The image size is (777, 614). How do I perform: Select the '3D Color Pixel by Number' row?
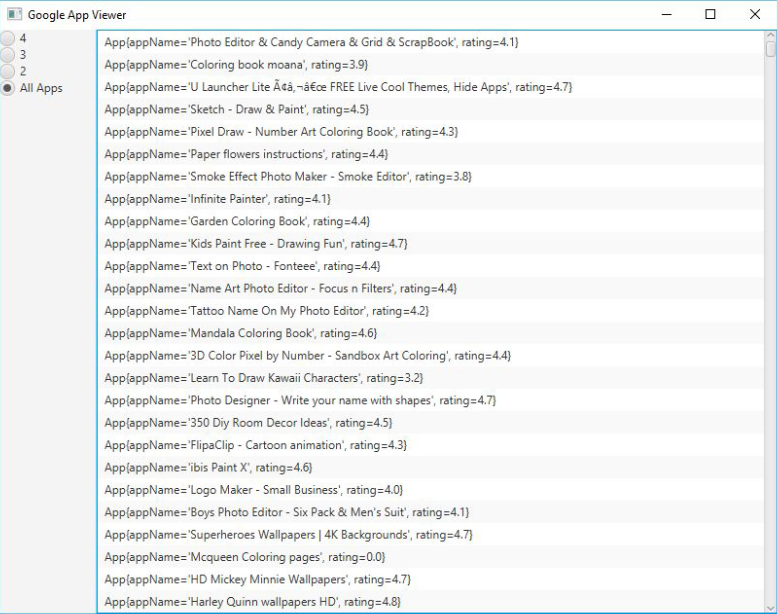click(x=431, y=355)
